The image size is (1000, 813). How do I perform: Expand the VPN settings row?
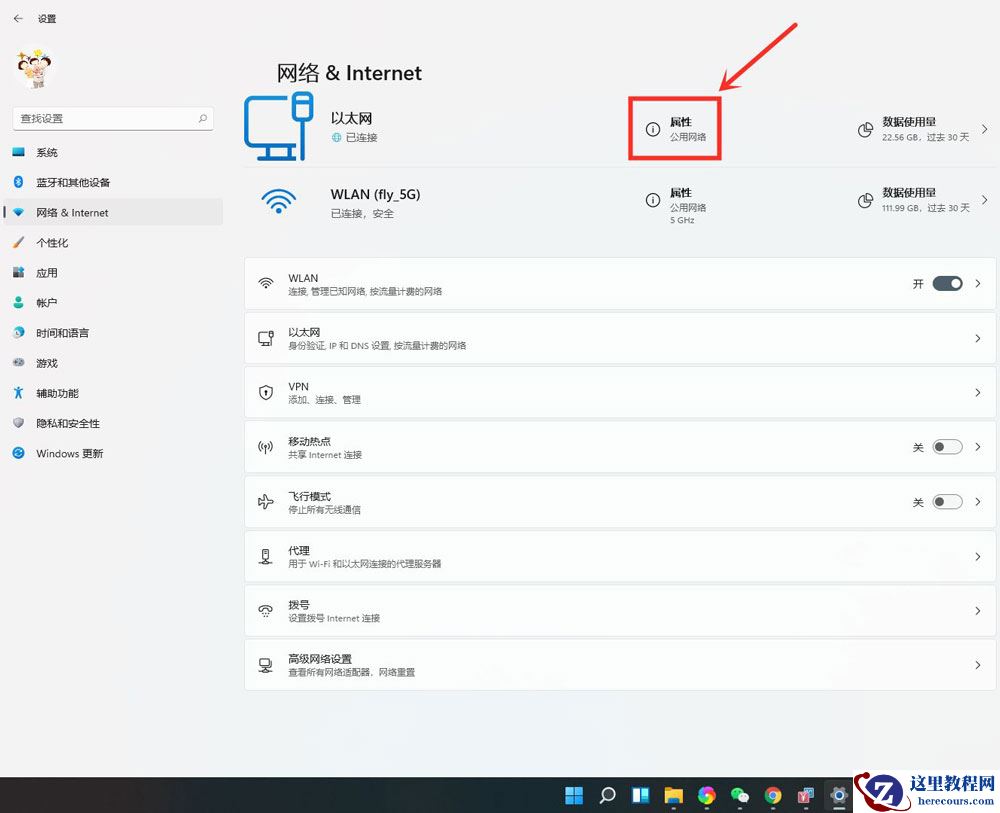coord(977,392)
